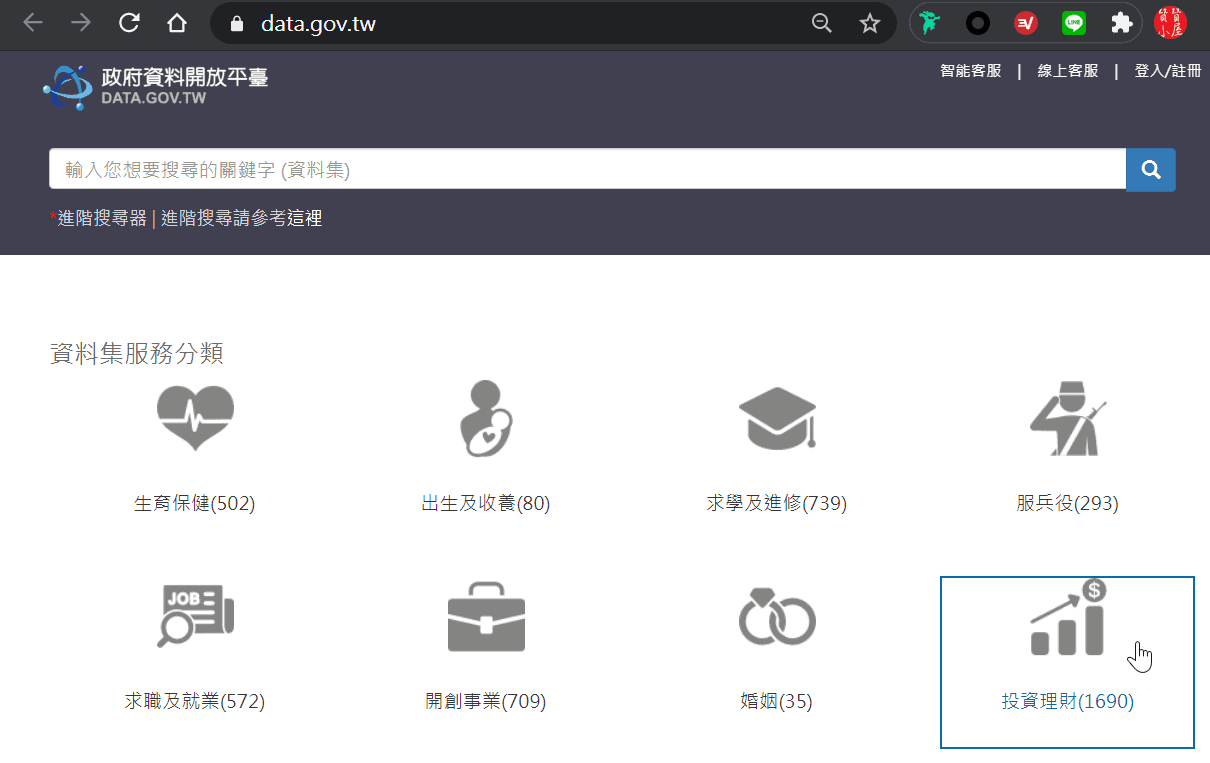Open the browser Extensions puzzle icon

1121,23
